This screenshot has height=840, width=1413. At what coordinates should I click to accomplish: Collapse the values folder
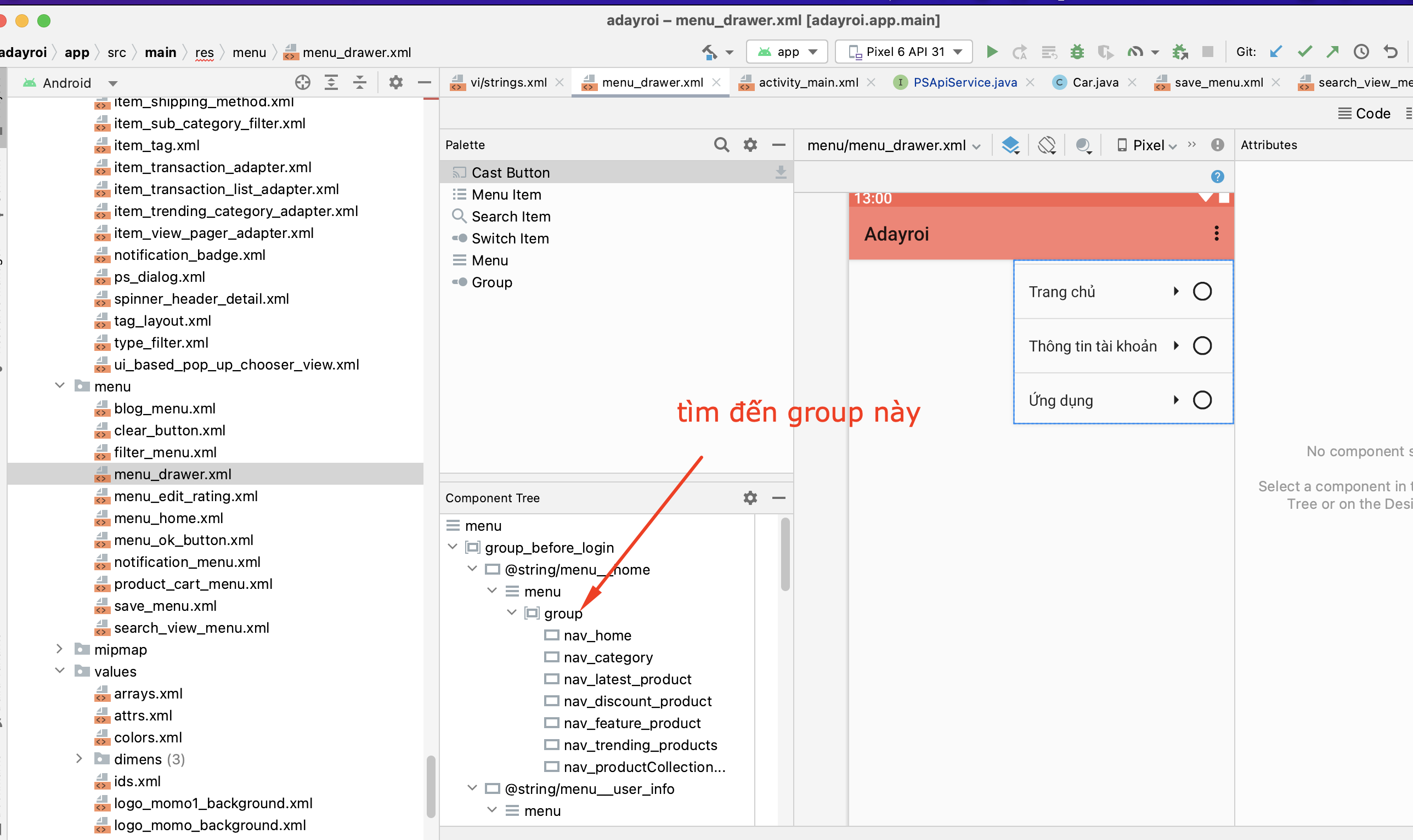click(59, 671)
